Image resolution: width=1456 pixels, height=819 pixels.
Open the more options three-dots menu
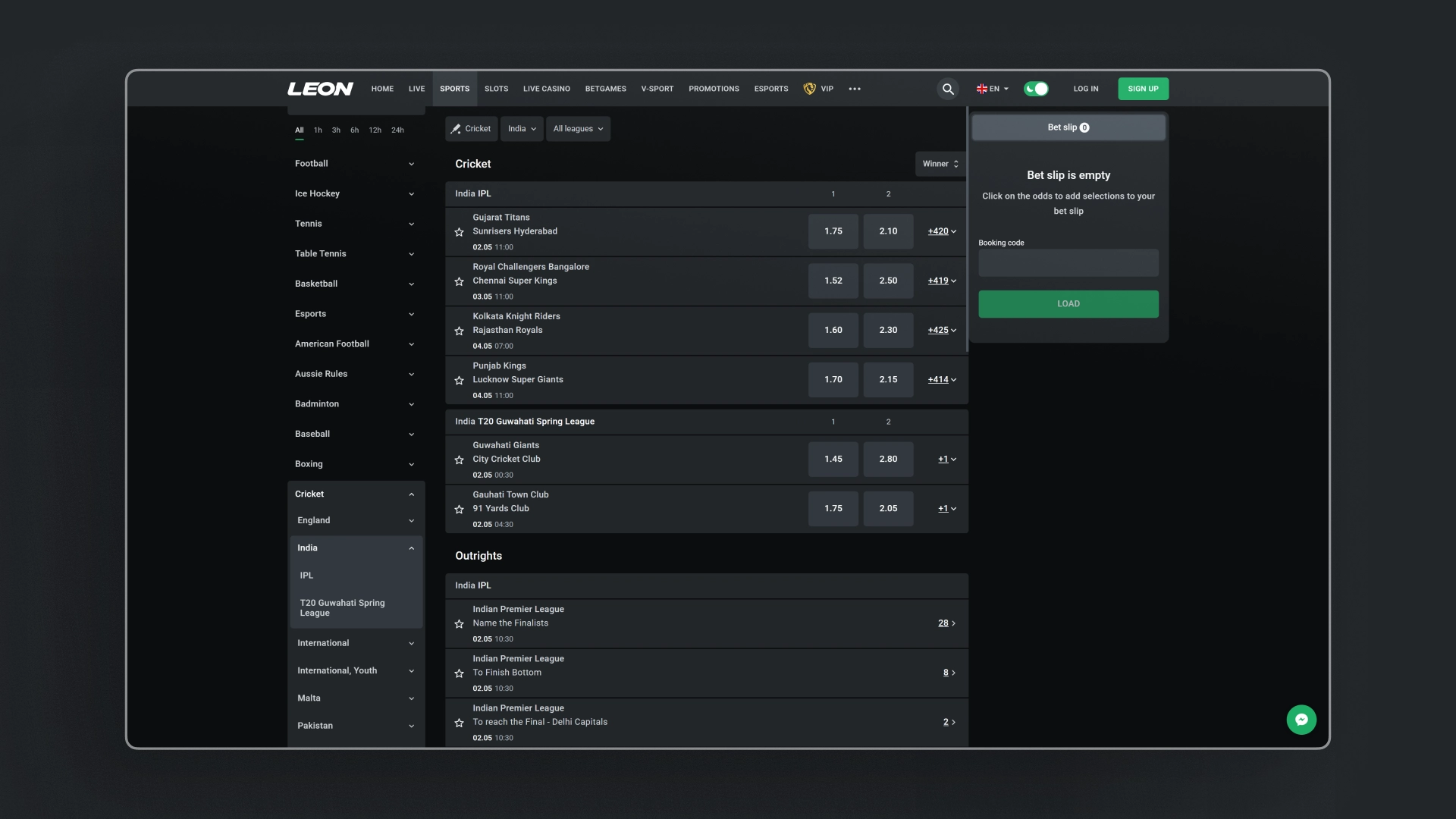point(855,89)
